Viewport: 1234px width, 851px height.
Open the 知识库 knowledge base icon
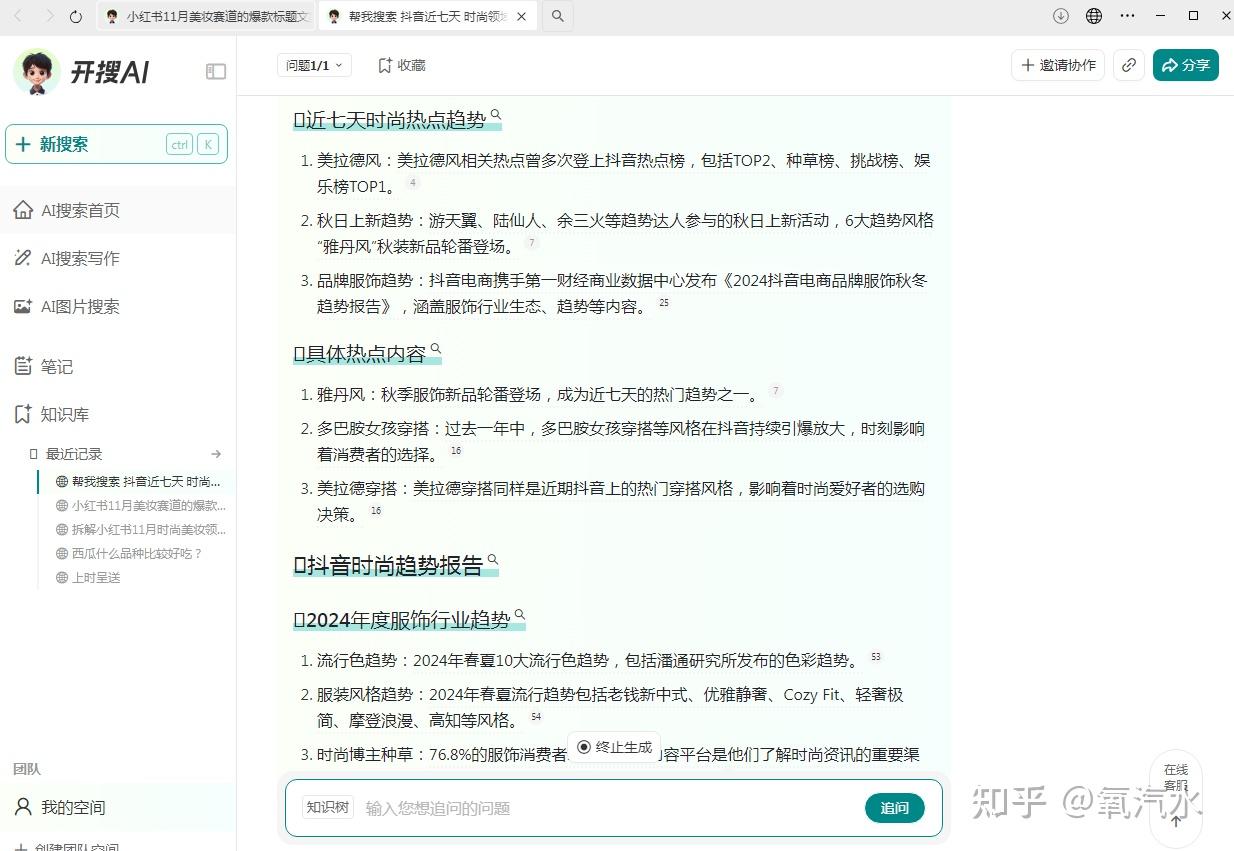click(x=22, y=414)
